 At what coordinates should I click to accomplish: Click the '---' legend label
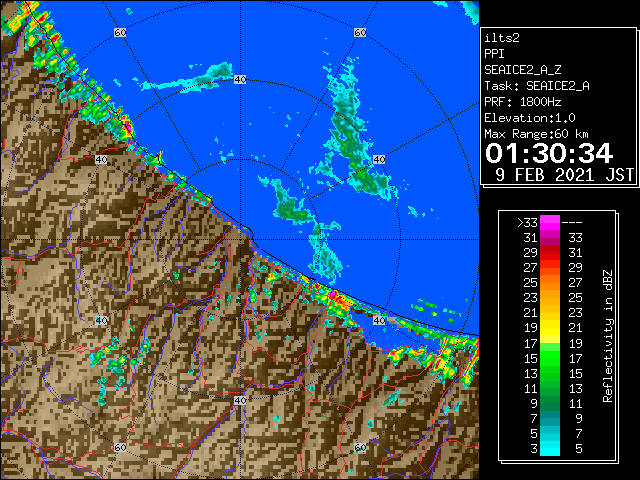(572, 223)
